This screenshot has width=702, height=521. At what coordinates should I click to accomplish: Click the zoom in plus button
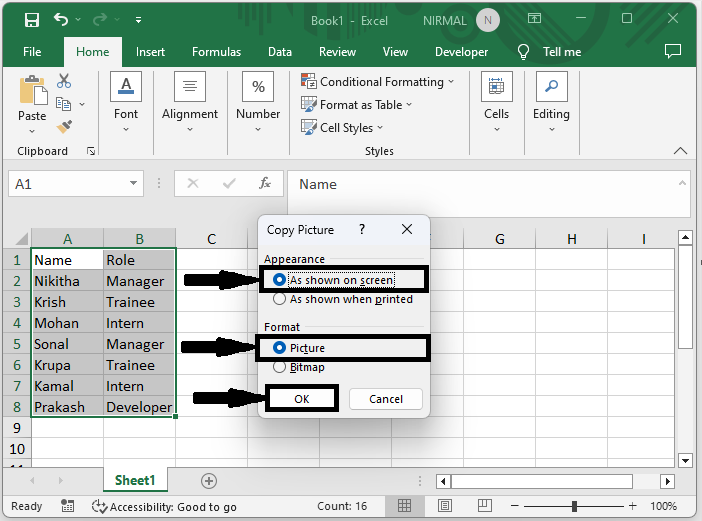[632, 506]
